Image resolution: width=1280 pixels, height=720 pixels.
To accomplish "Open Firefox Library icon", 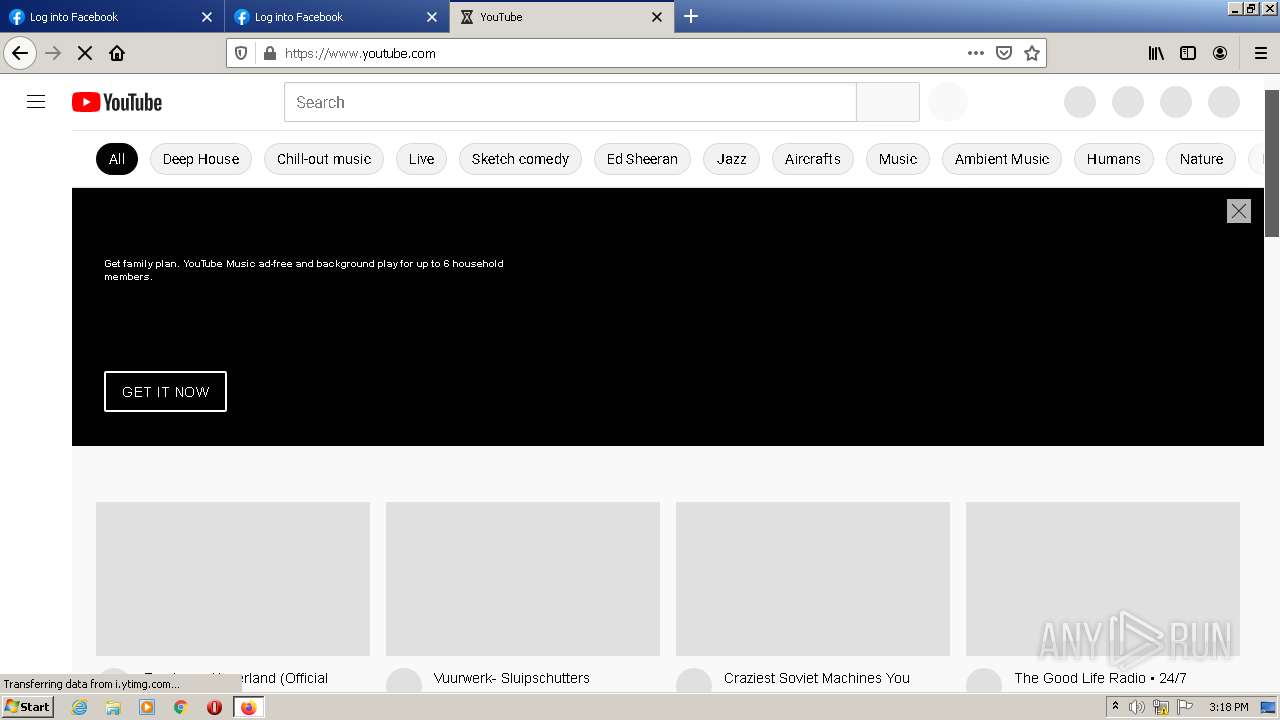I will point(1156,53).
